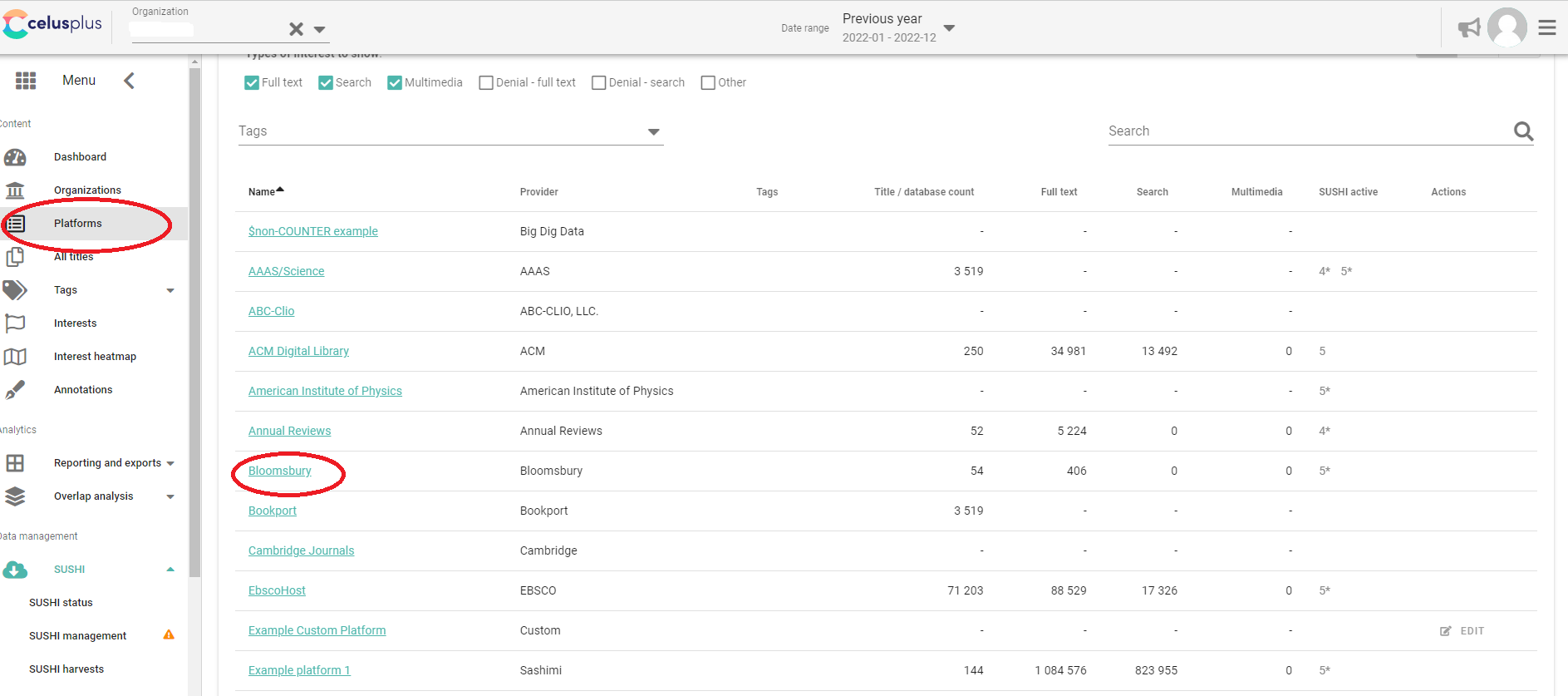Click the All titles documents icon
The image size is (1568, 696).
(x=15, y=257)
